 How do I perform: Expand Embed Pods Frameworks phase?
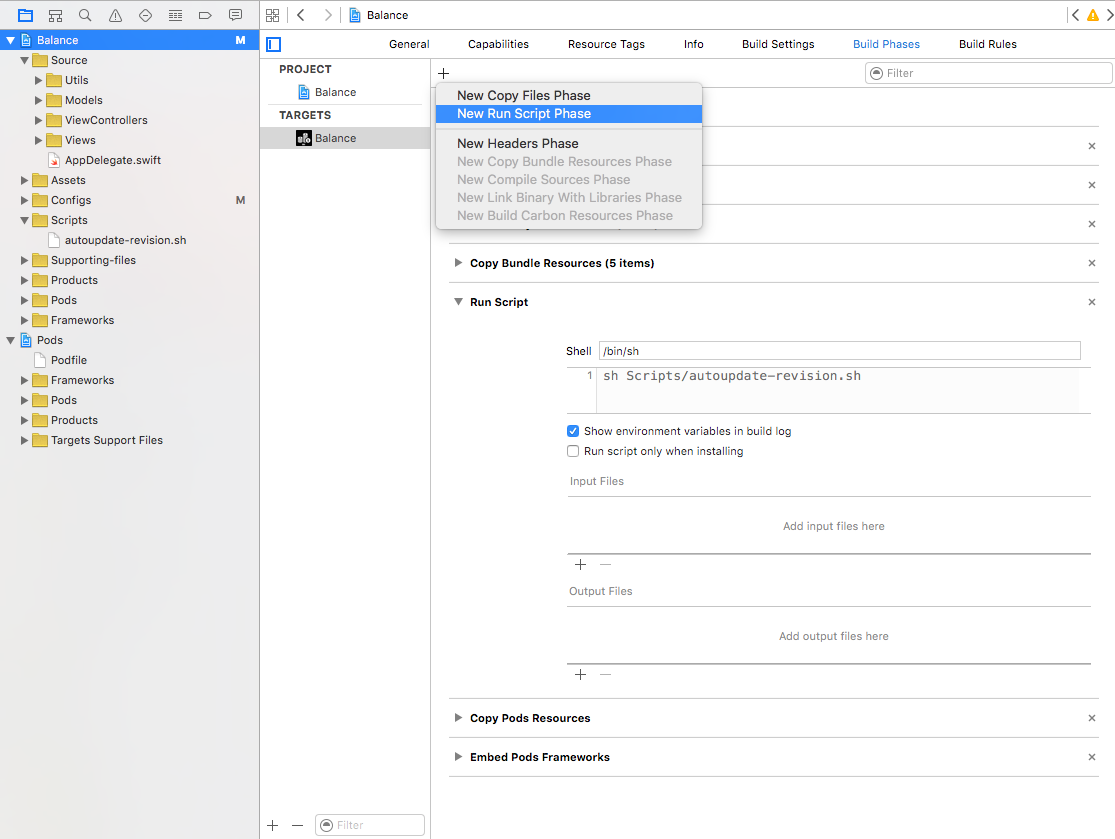point(458,757)
